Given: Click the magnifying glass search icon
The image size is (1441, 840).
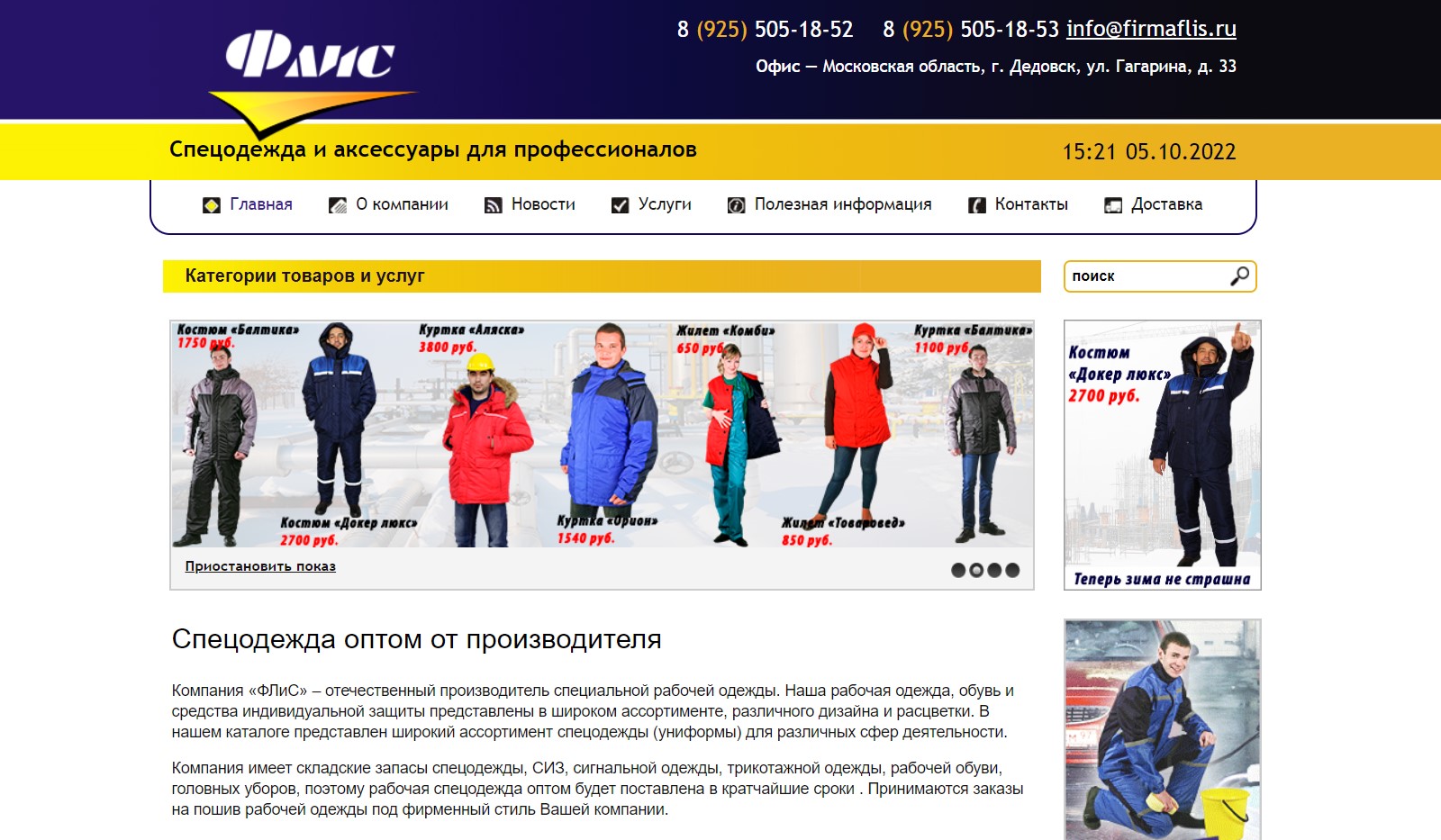Looking at the screenshot, I should coord(1239,276).
